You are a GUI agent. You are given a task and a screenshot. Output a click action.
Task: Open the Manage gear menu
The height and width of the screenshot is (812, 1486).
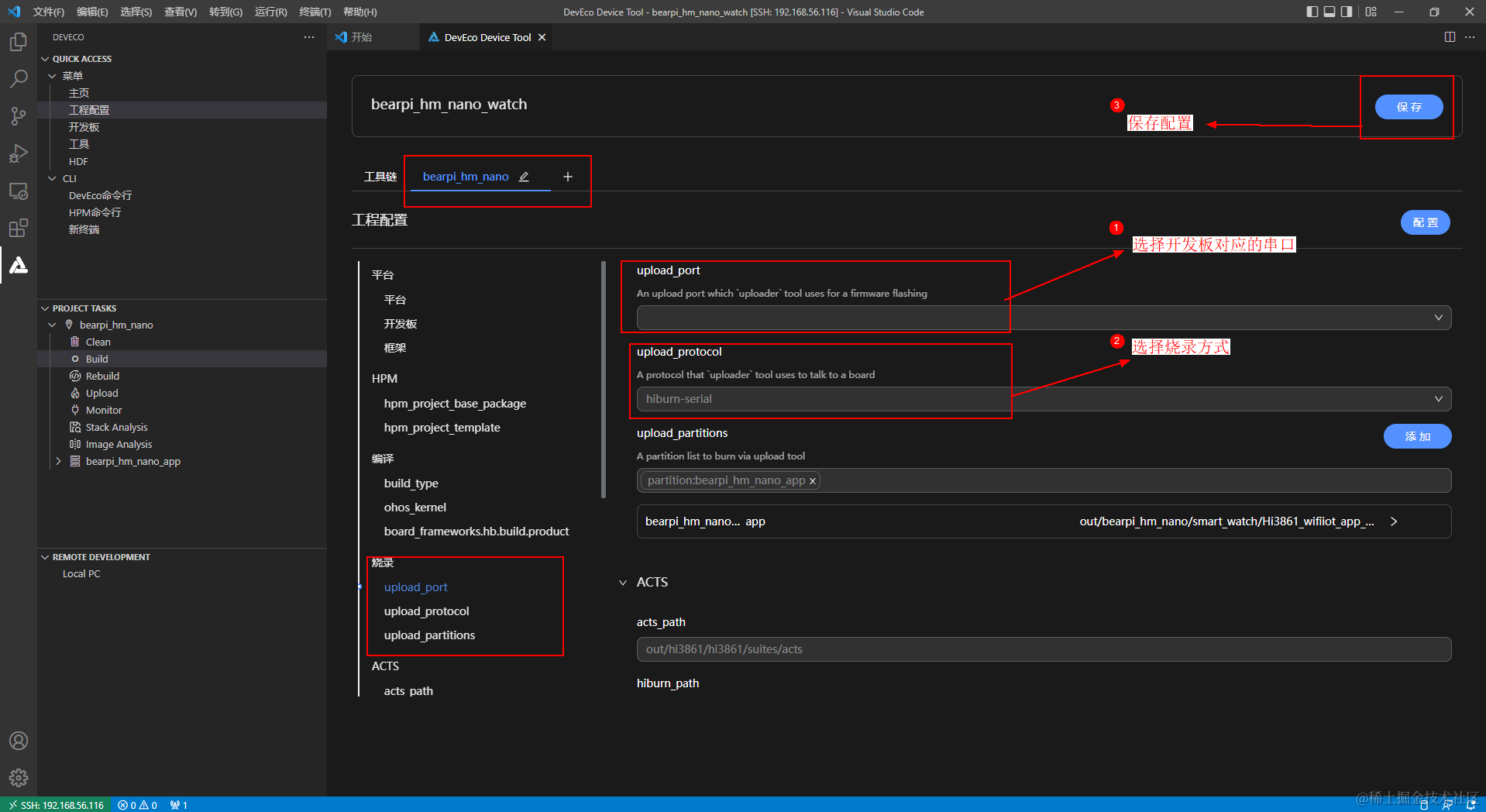pos(19,777)
